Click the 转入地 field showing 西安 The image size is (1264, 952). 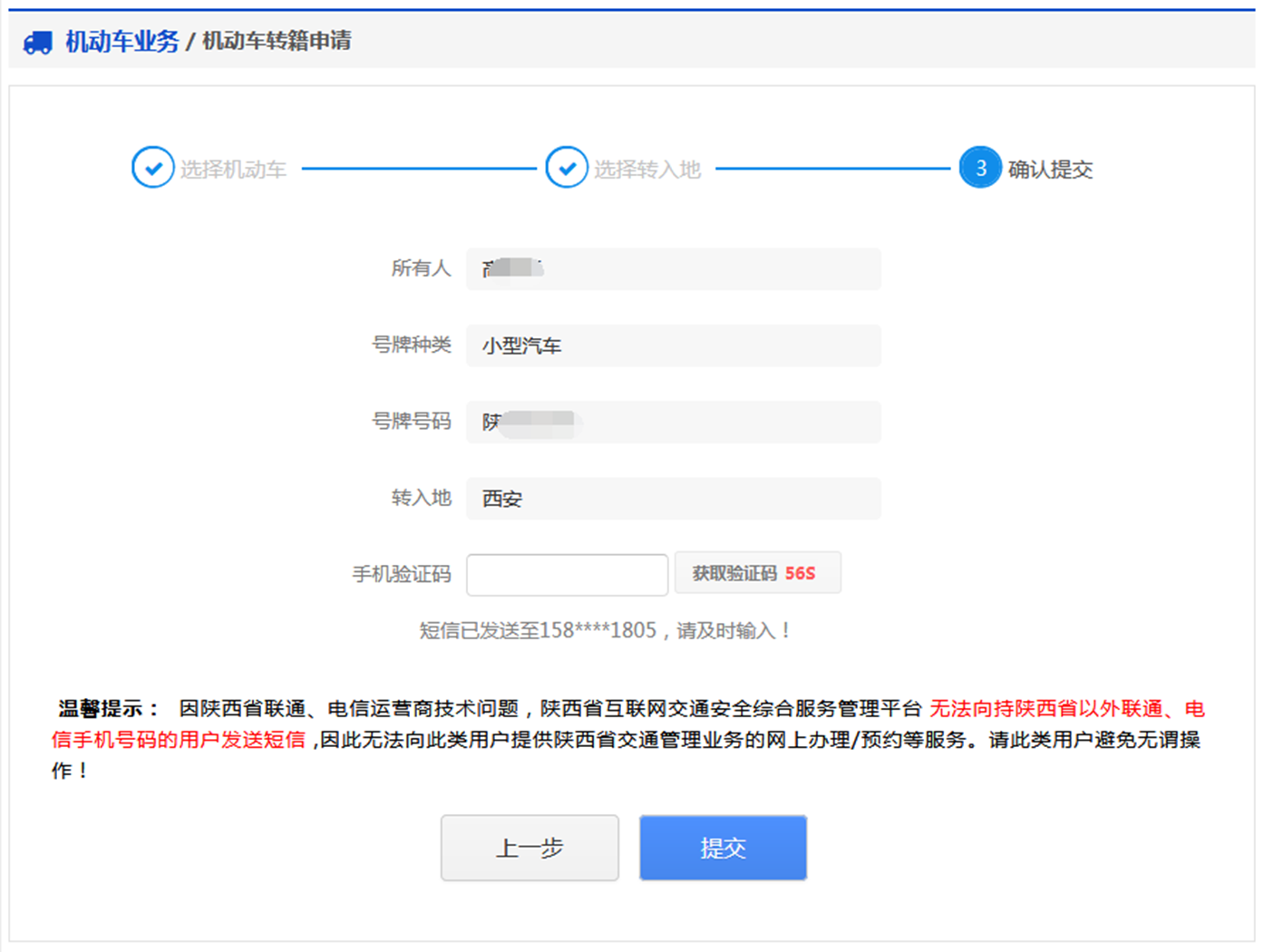tap(673, 499)
